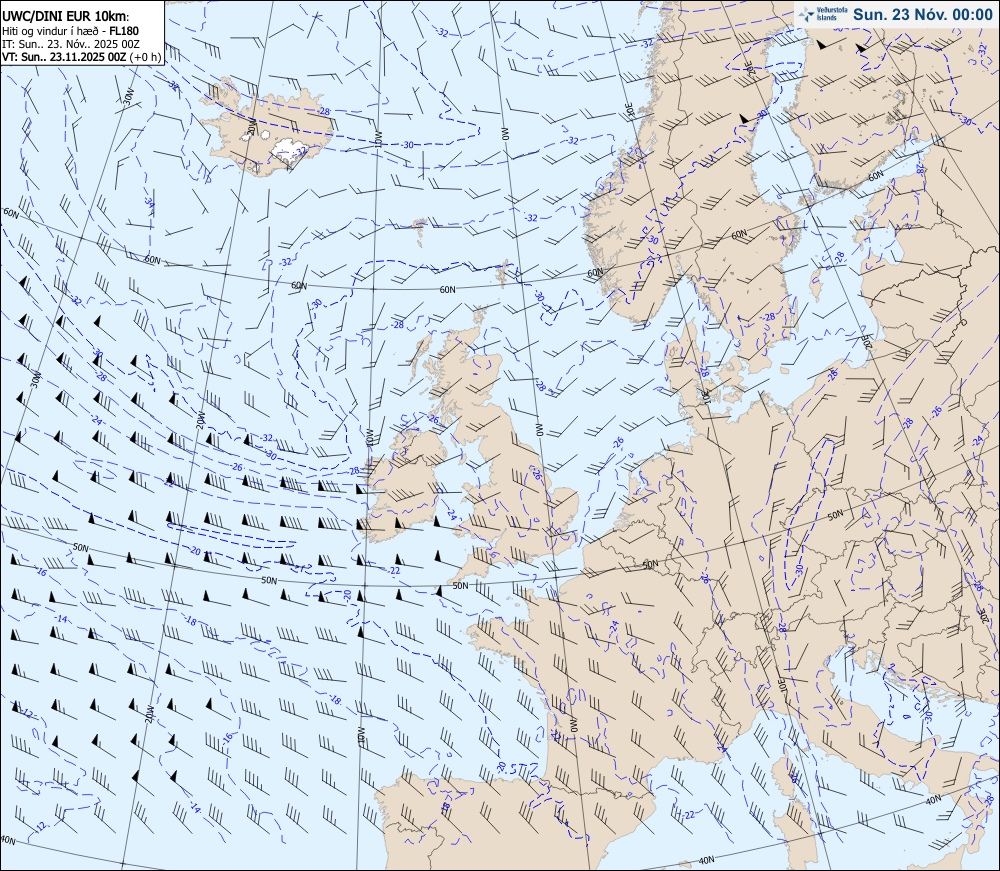
Task: Click the '0W' label over southwestern France
Action: (x=573, y=726)
